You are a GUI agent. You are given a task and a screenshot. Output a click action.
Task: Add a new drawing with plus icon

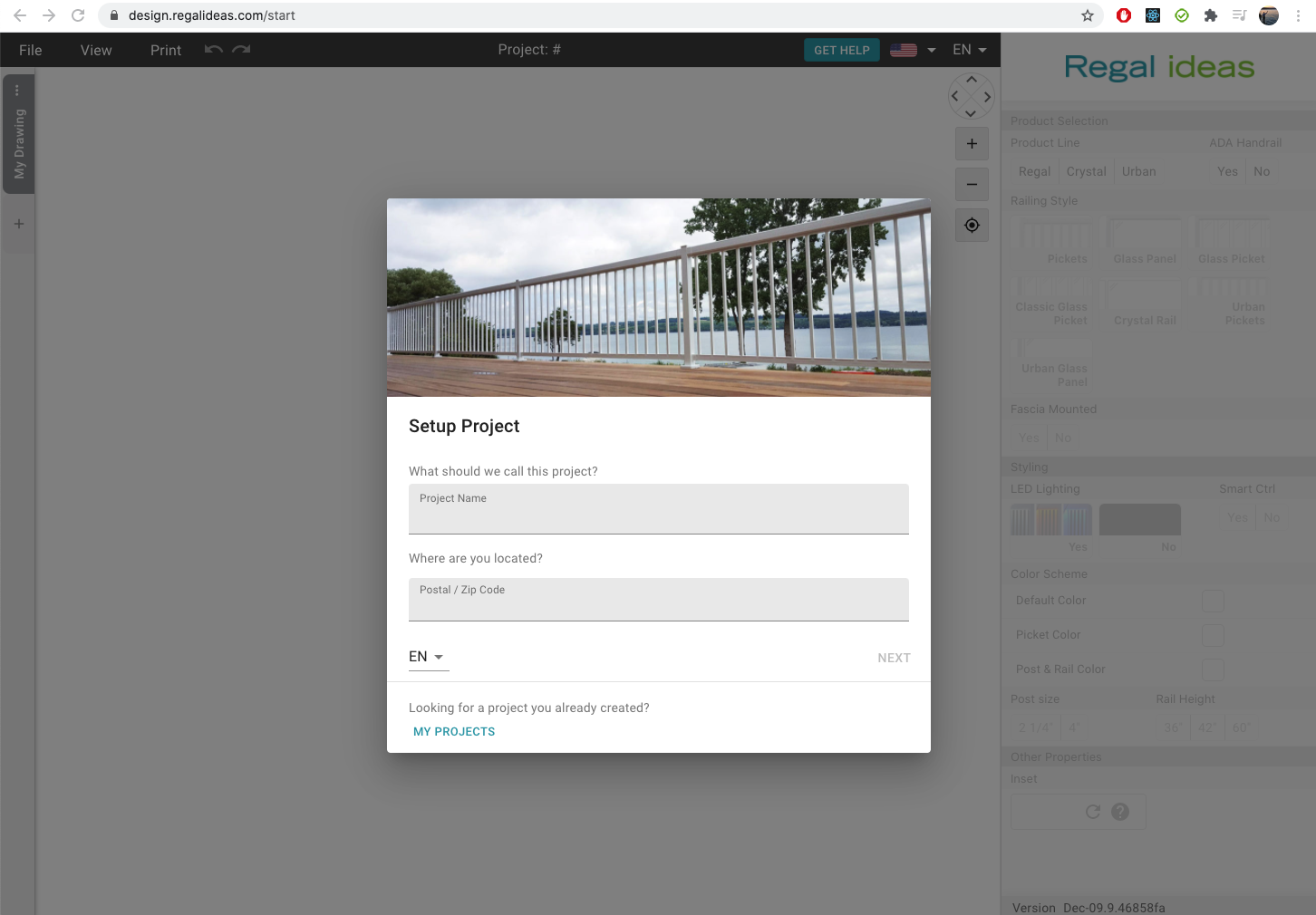[x=18, y=224]
